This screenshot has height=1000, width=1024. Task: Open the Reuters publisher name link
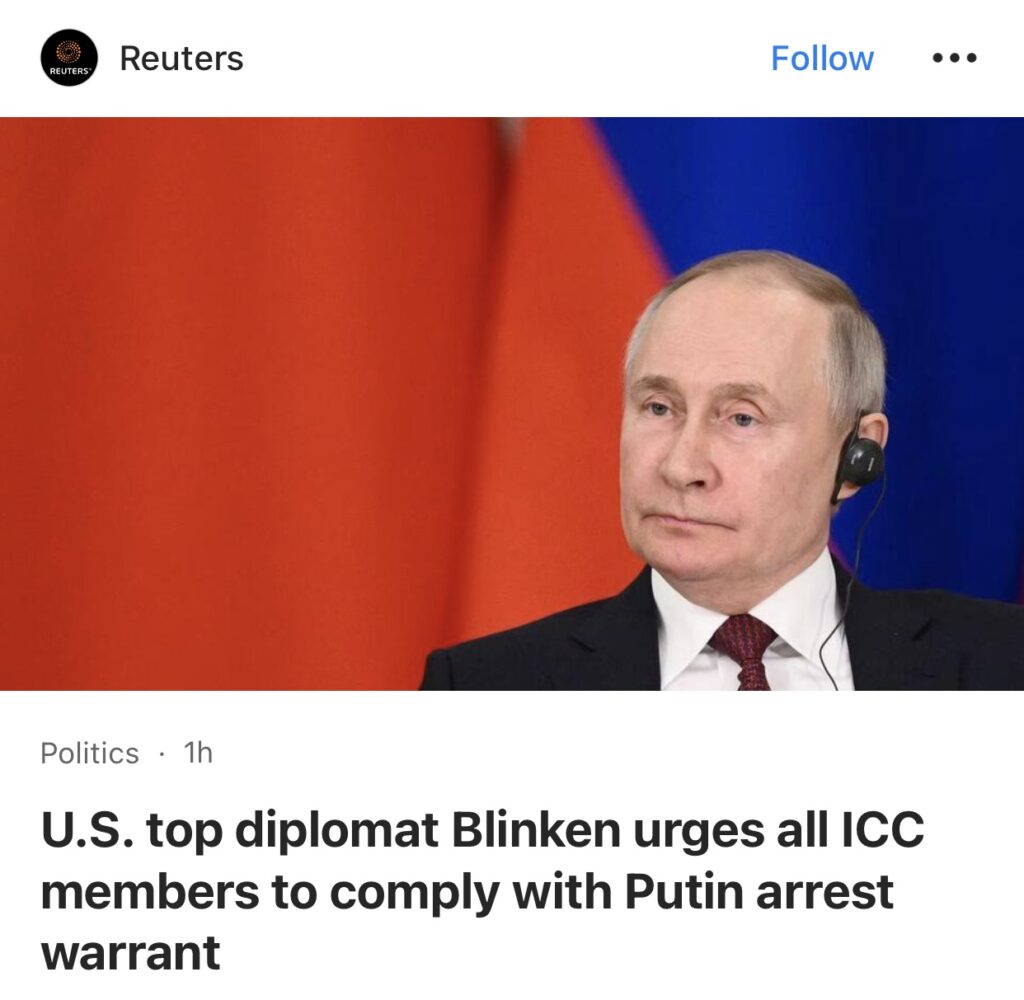pos(182,58)
